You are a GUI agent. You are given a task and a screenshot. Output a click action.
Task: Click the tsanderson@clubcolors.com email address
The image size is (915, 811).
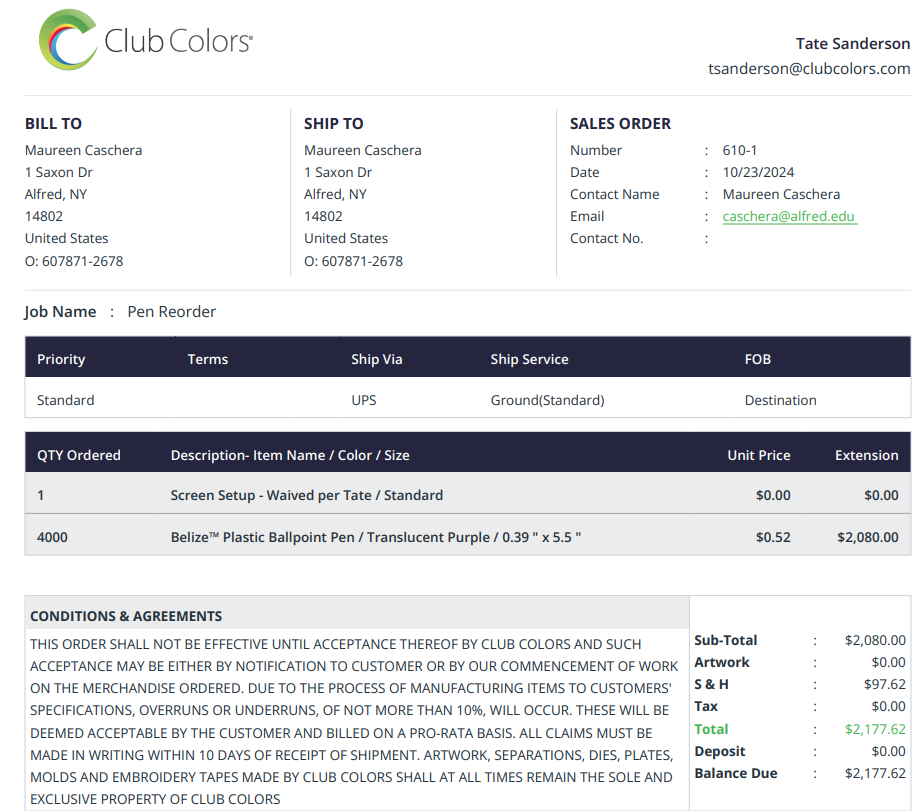point(809,69)
